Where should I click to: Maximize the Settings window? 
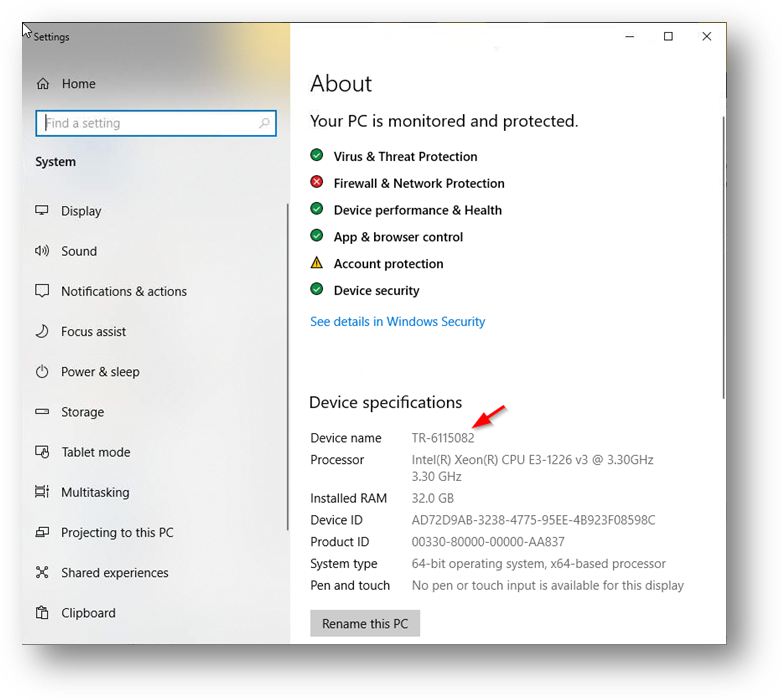coord(668,37)
